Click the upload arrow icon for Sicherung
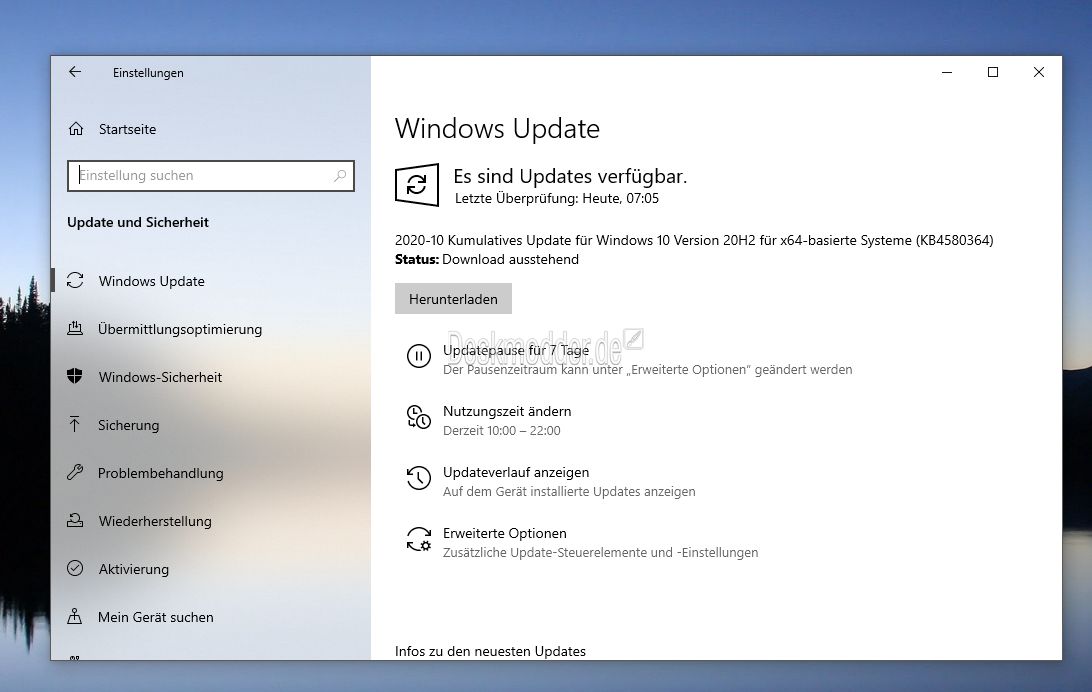The width and height of the screenshot is (1092, 692). tap(75, 425)
